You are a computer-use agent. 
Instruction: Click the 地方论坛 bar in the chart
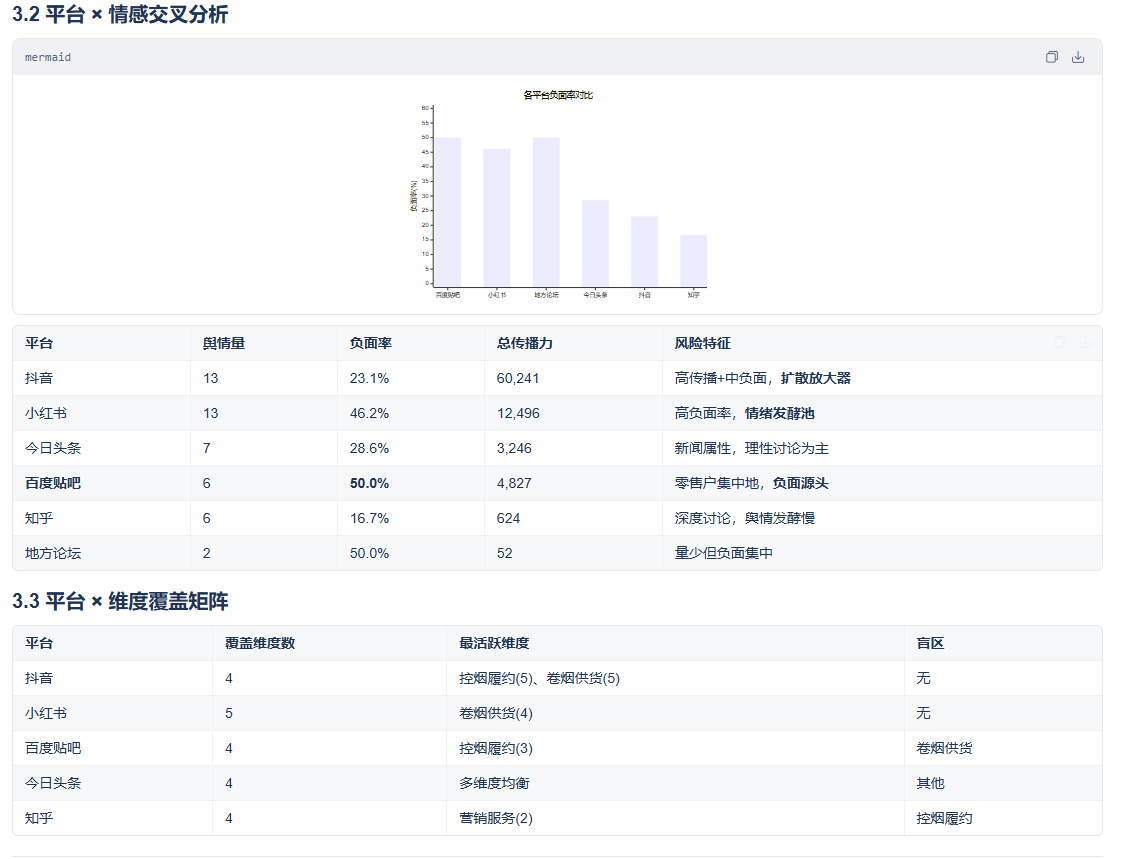546,212
